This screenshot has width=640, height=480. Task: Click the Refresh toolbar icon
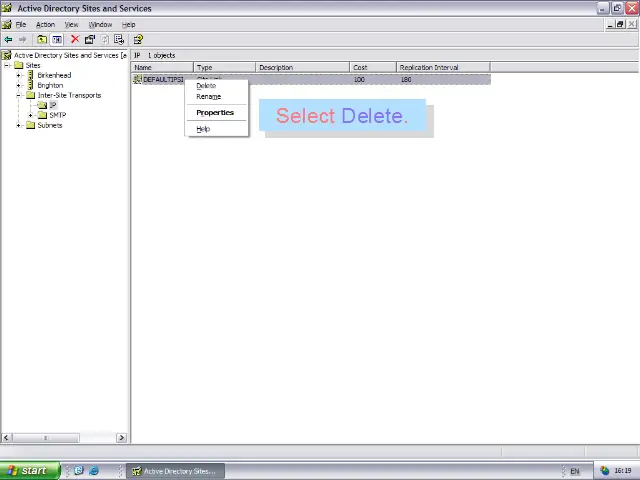(x=105, y=40)
